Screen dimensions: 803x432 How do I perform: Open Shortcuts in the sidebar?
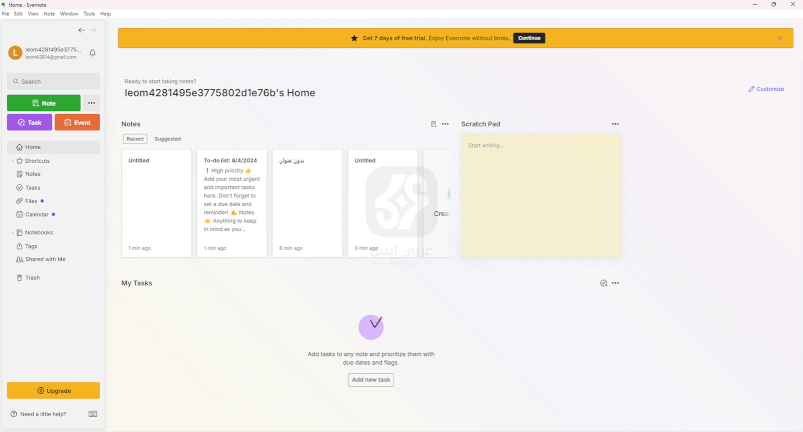37,161
